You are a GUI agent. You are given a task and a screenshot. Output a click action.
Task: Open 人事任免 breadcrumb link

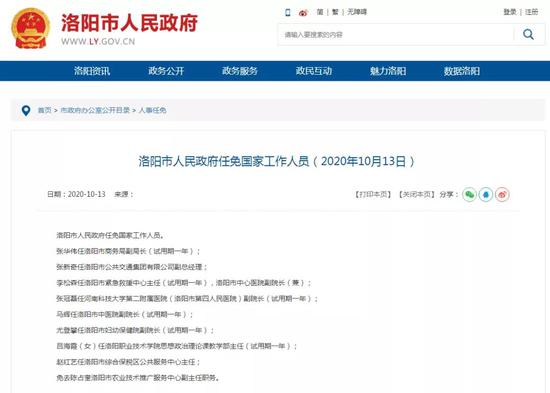[152, 110]
